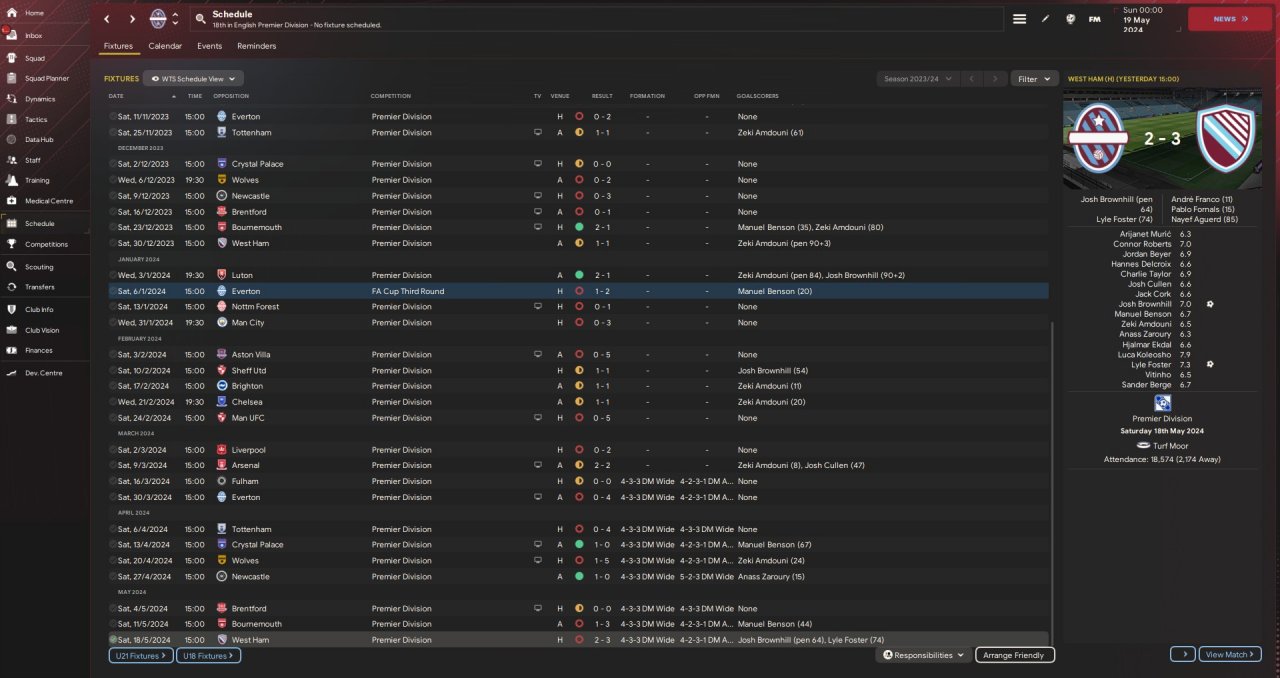Click the Everton crest on 11/11/2023 row

tap(222, 116)
